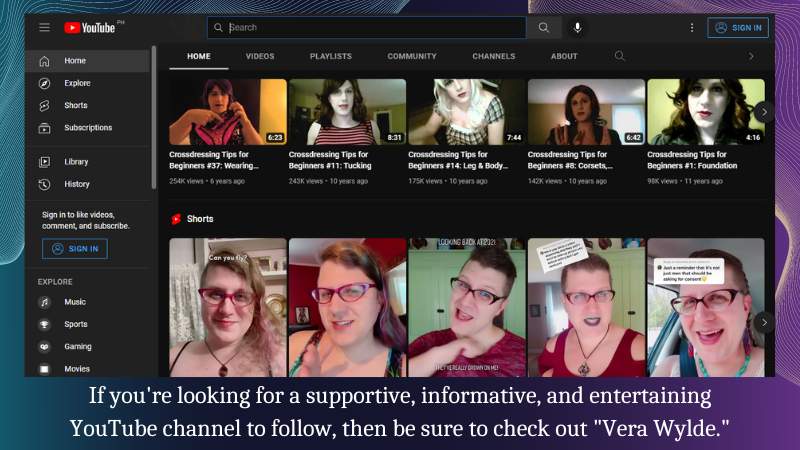This screenshot has width=800, height=450.
Task: Open the hamburger guide menu
Action: click(44, 28)
